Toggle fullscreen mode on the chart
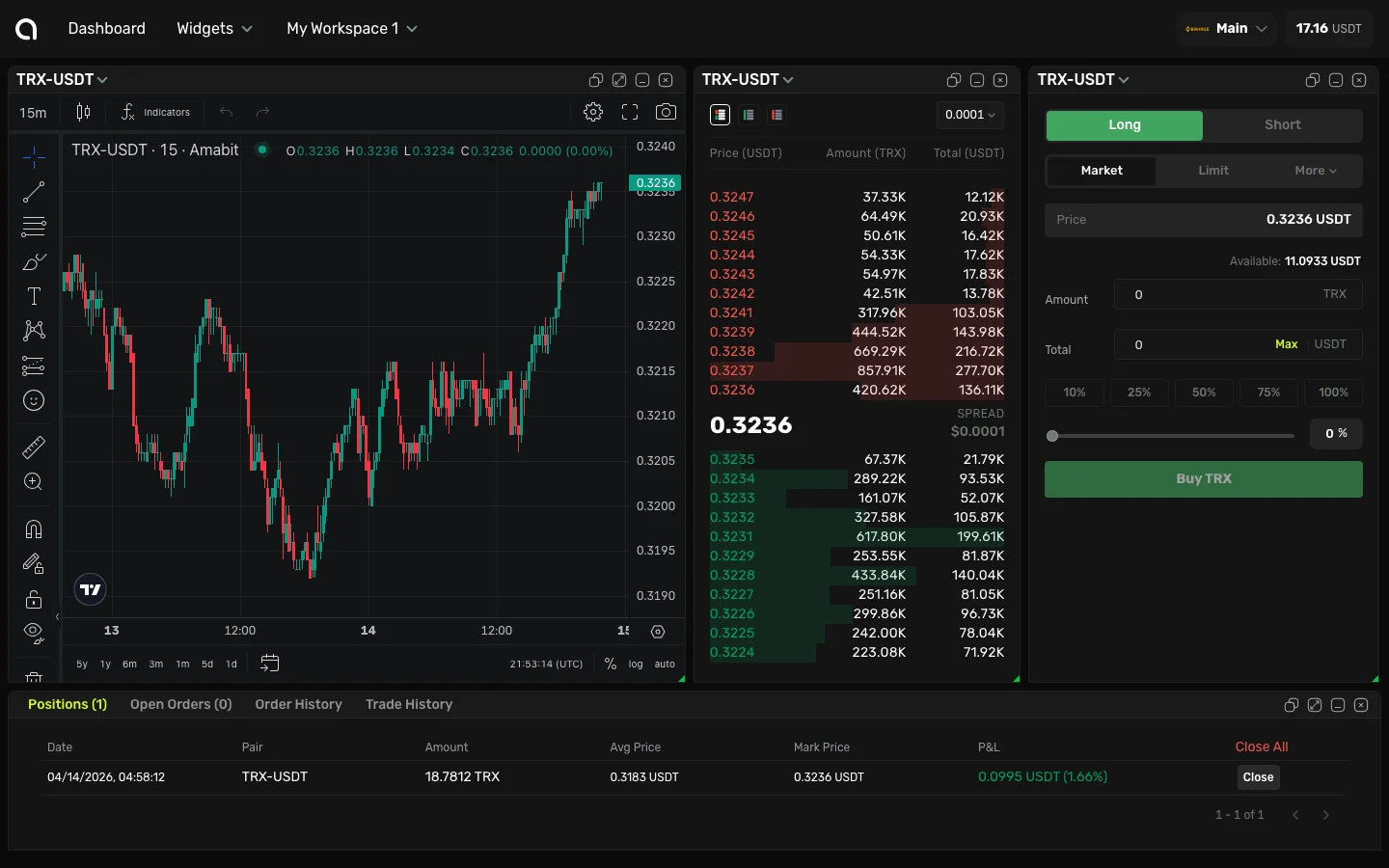Image resolution: width=1389 pixels, height=868 pixels. [x=629, y=112]
